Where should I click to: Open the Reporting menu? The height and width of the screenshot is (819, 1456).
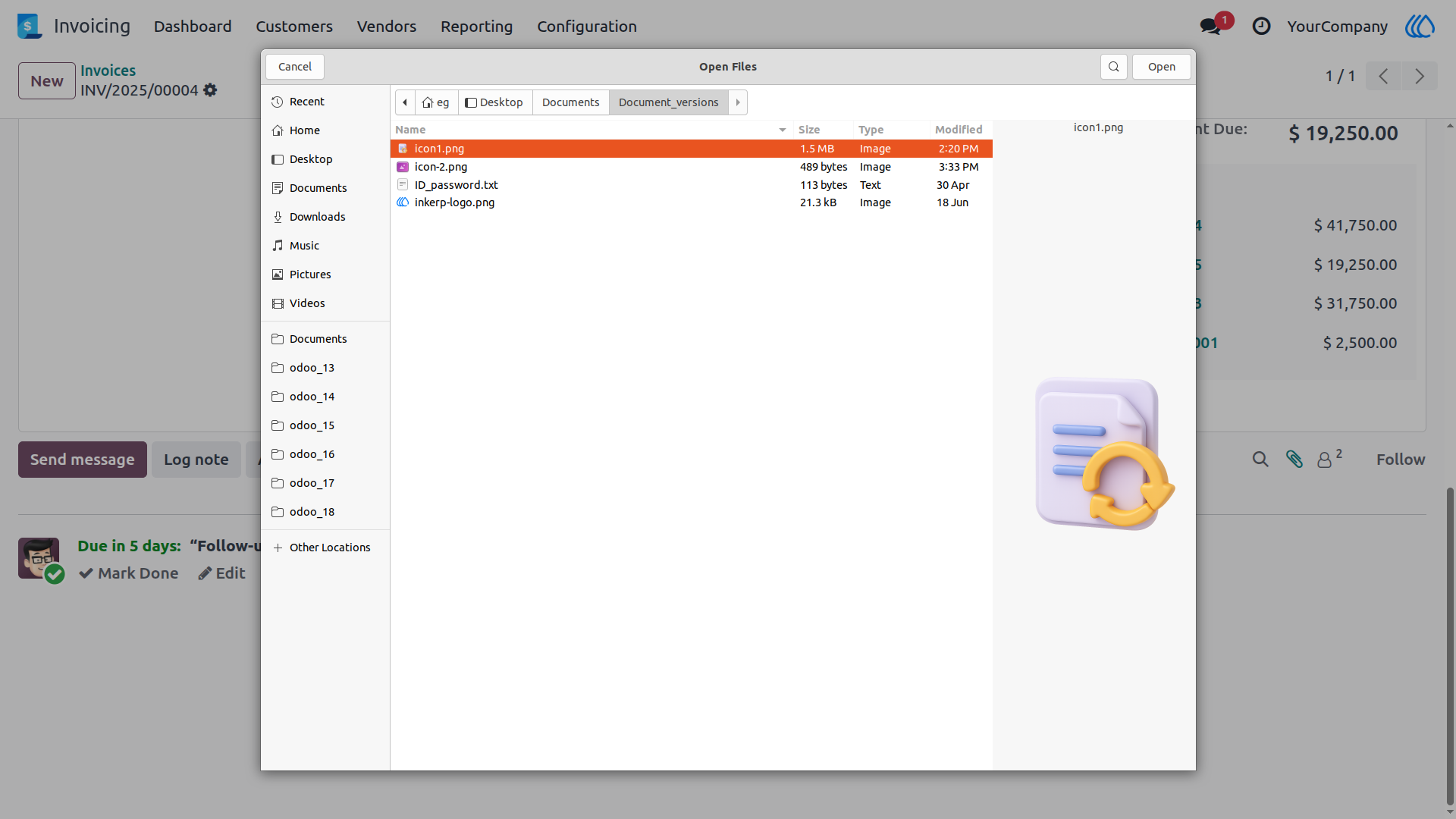[x=476, y=27]
